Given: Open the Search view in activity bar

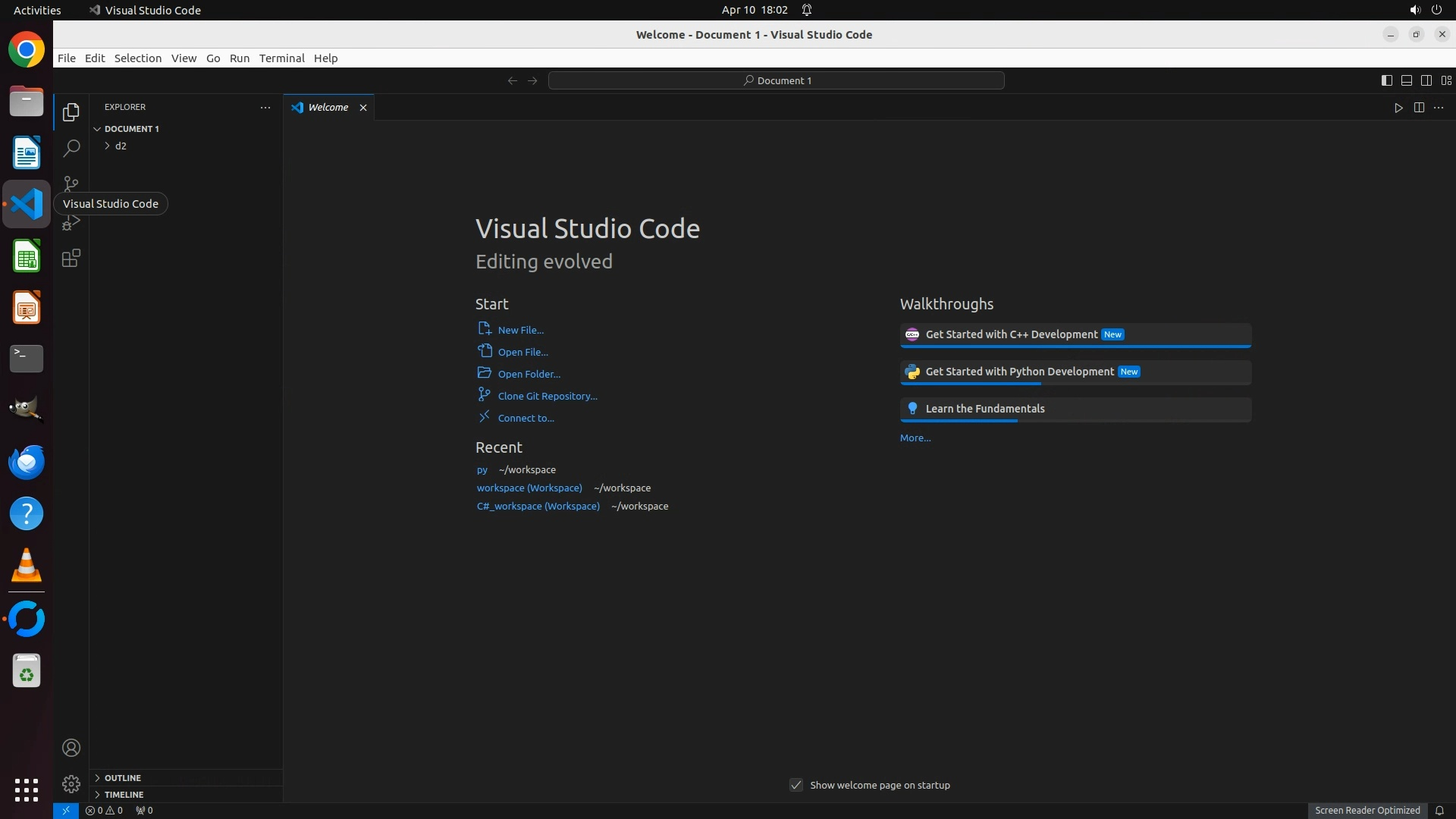Looking at the screenshot, I should [71, 148].
